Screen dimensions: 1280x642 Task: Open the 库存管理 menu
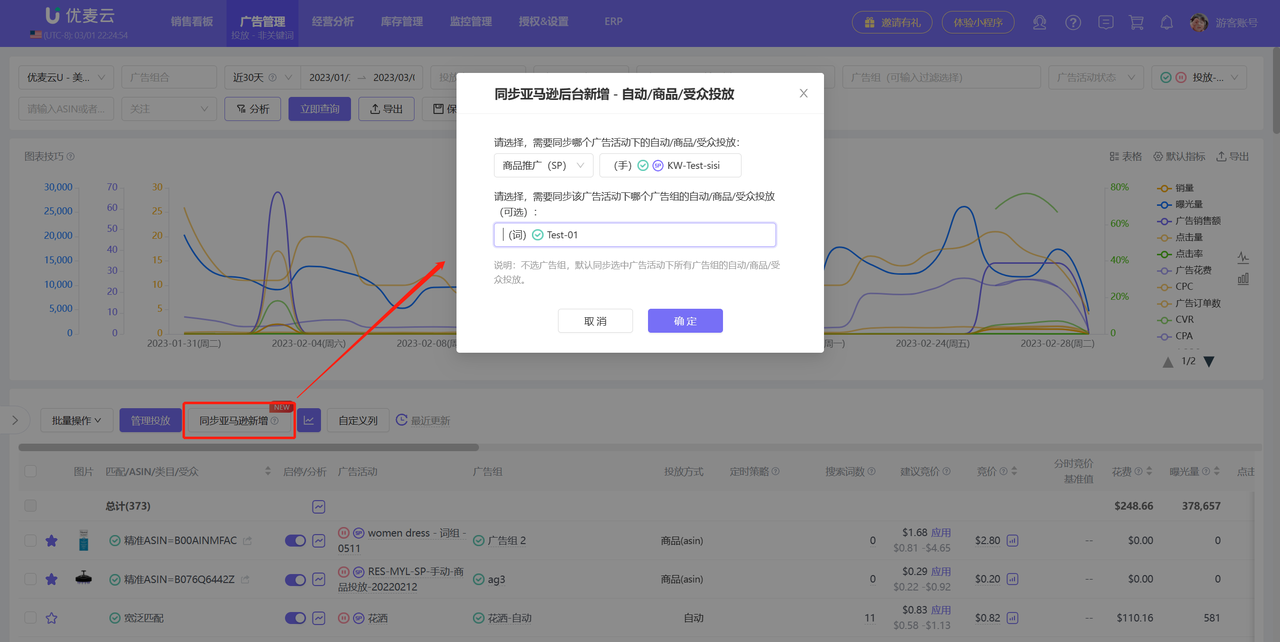(x=402, y=21)
